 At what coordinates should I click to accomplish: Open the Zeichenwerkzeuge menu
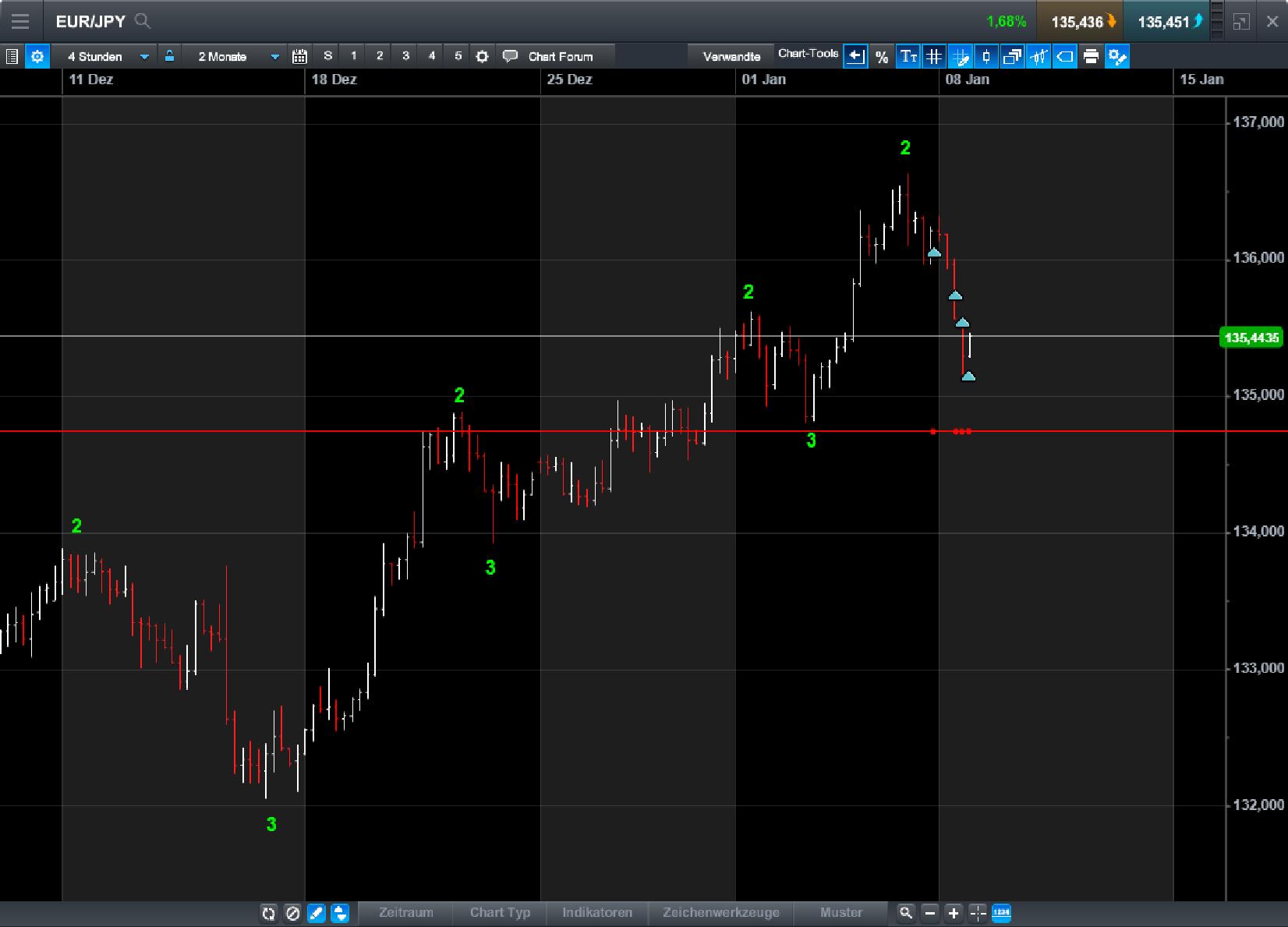click(720, 912)
